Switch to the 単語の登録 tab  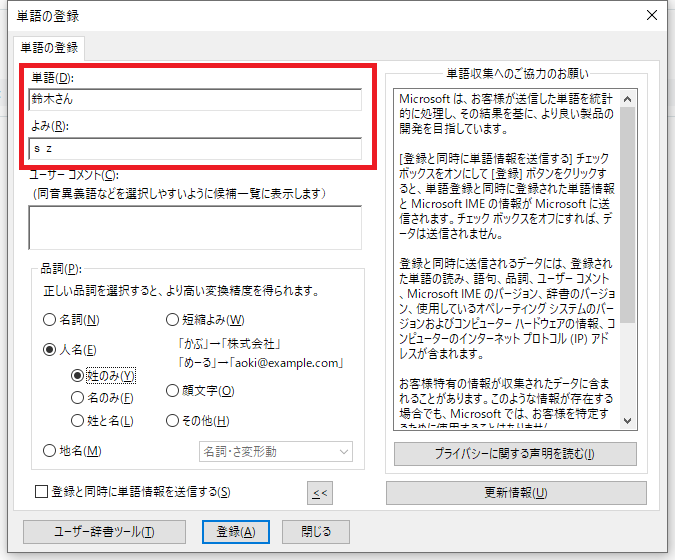point(49,48)
